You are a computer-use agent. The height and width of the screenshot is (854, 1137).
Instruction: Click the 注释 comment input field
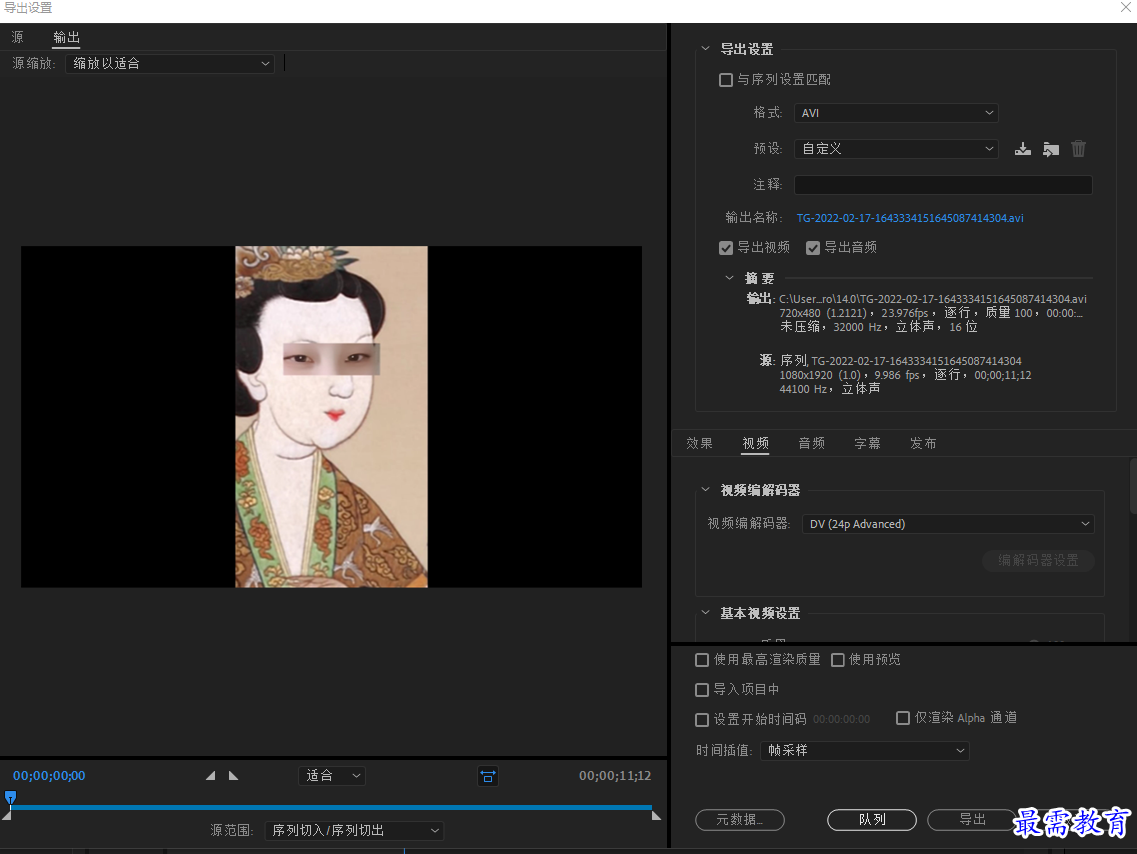(x=943, y=185)
